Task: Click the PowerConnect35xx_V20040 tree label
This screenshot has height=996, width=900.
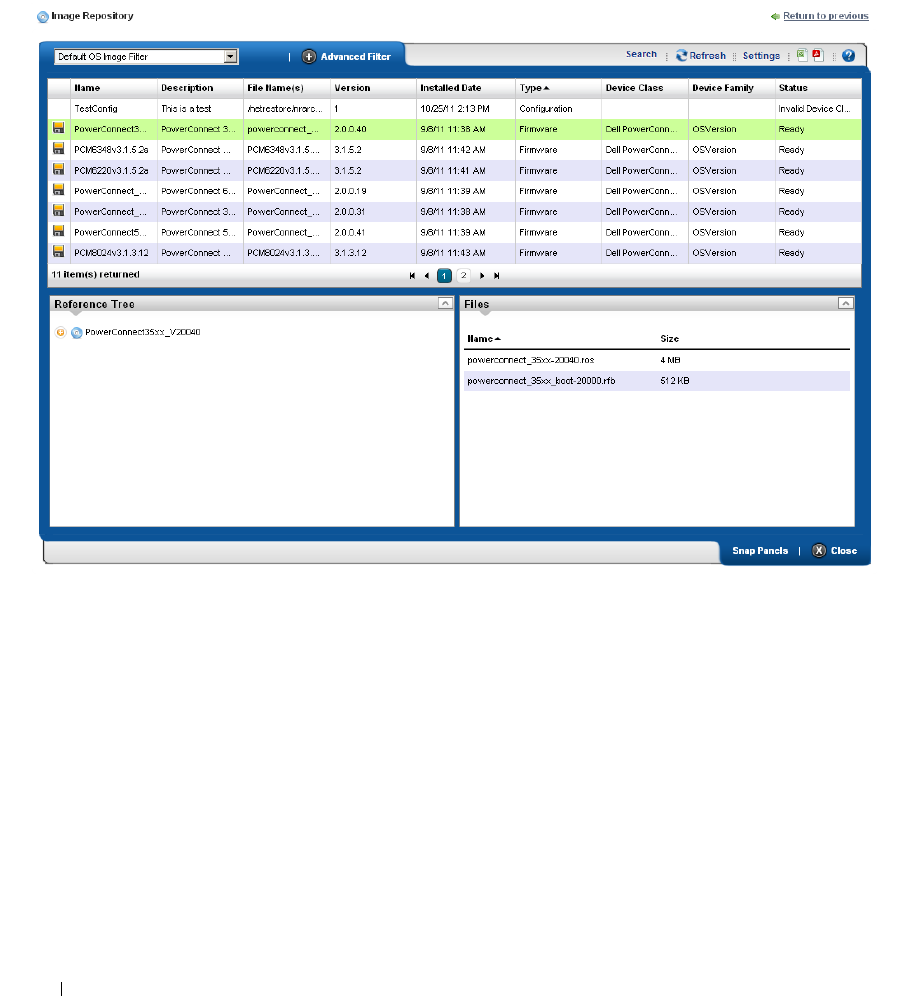Action: 143,332
